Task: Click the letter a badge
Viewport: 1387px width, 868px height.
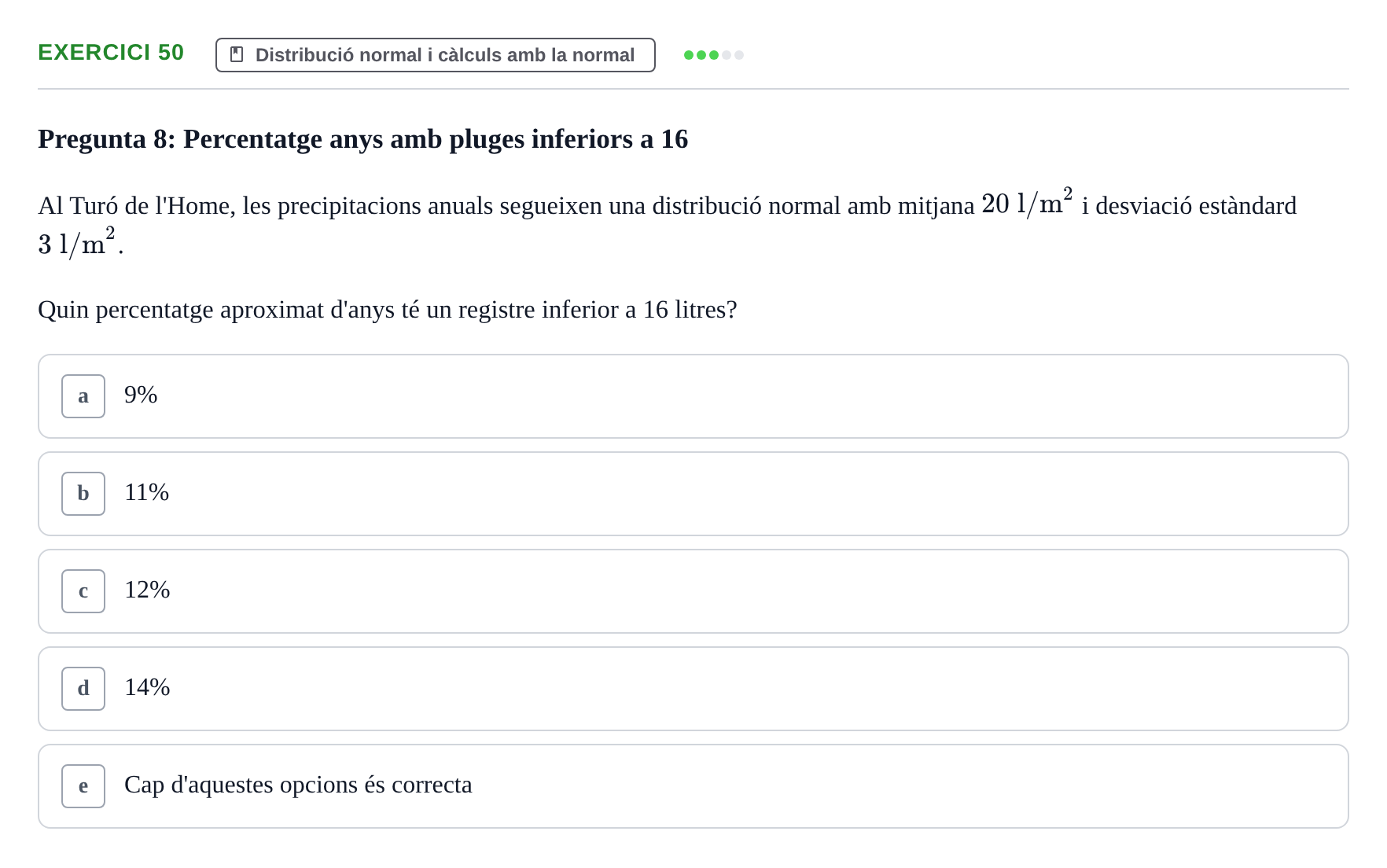Action: tap(83, 396)
